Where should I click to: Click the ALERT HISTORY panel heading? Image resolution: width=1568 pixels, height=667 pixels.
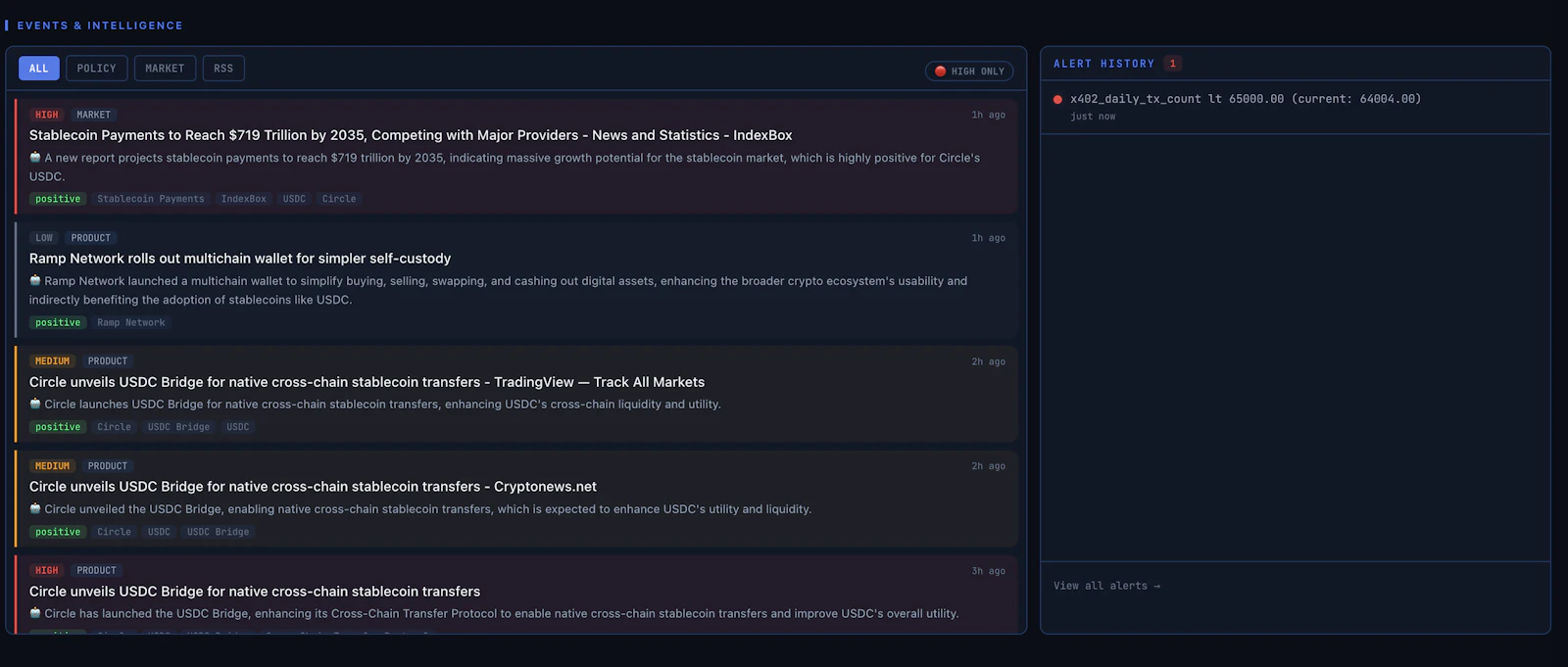1103,64
